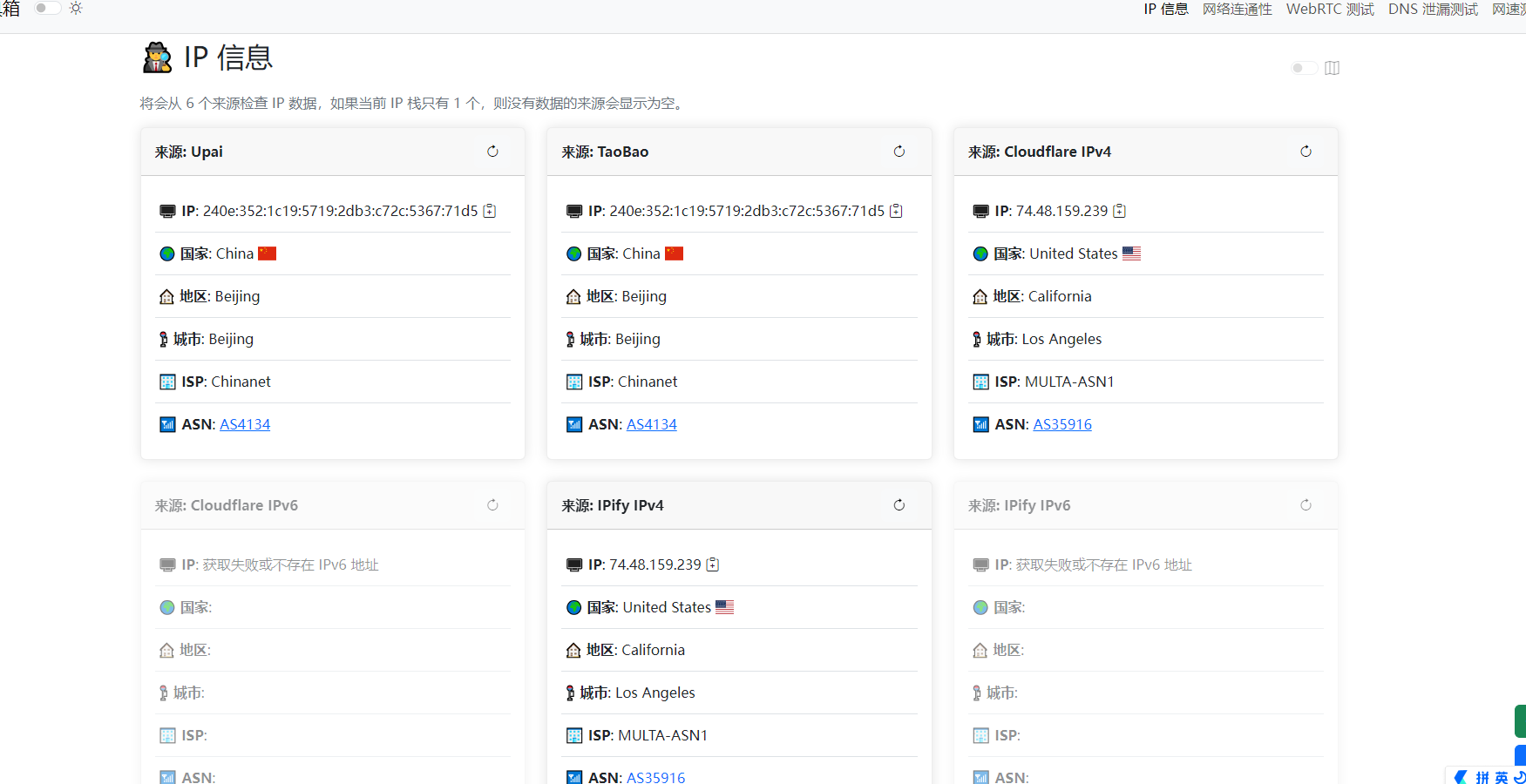Copy the IP in IPify IPv4 card

[x=713, y=564]
